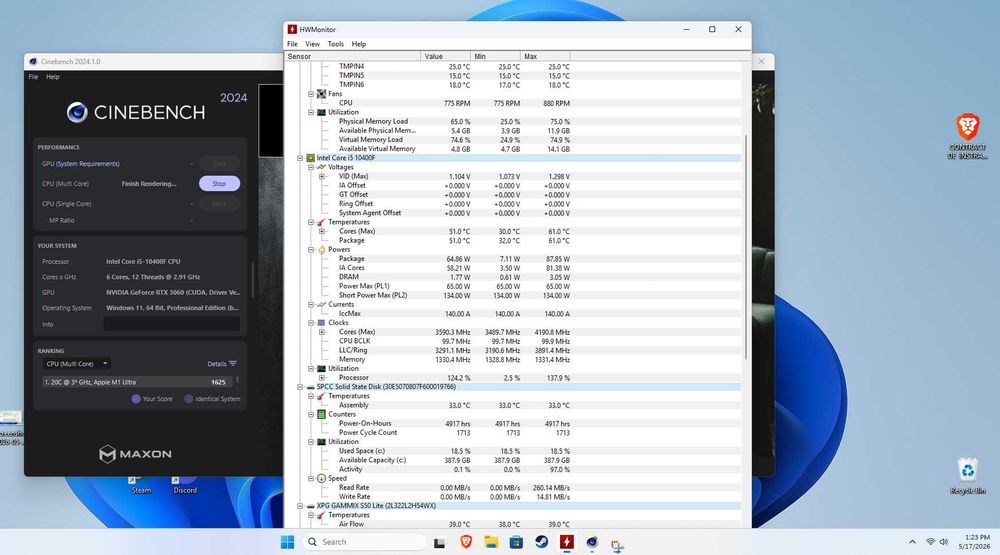Click the Fans category icon in HWMonitor
This screenshot has height=555, width=1000.
point(321,94)
